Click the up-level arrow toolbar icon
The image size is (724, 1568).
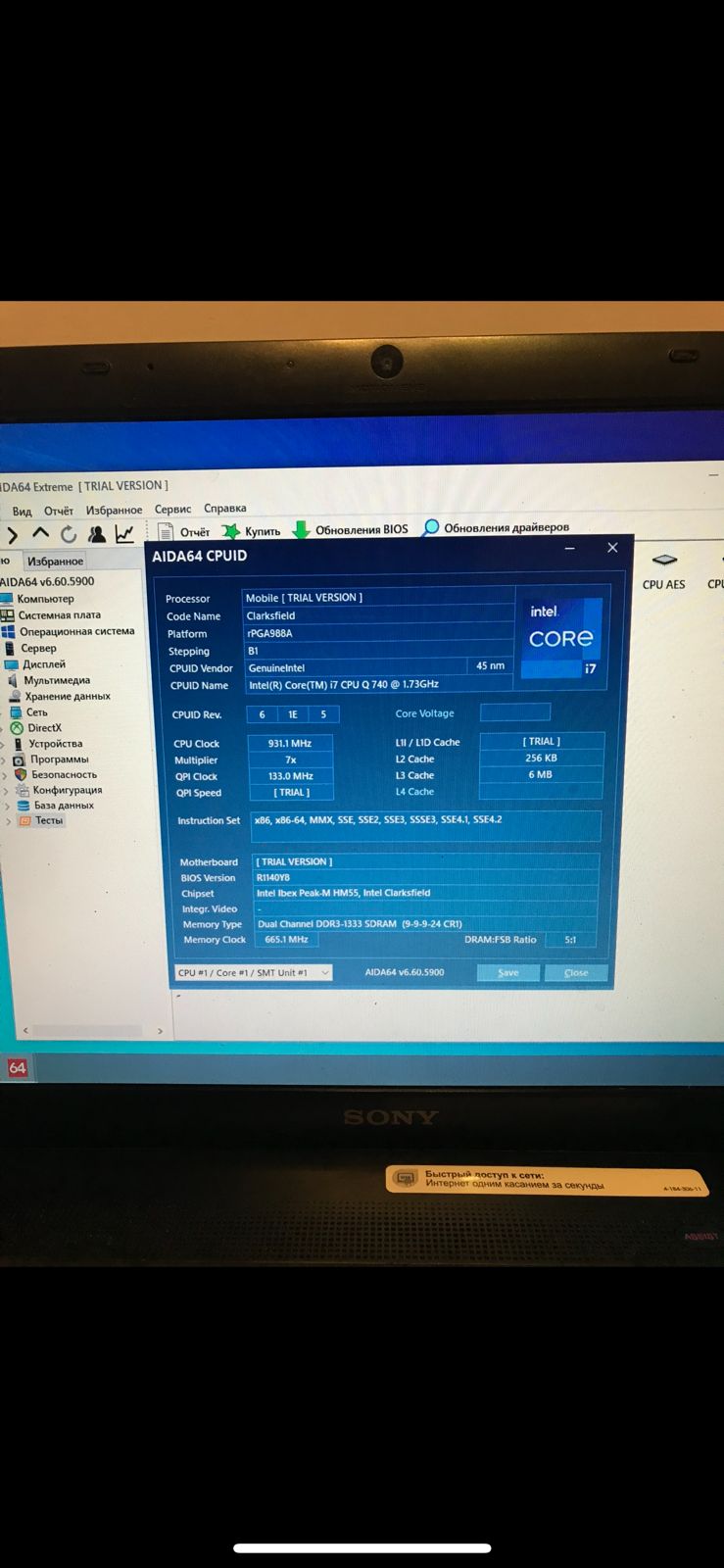[40, 533]
